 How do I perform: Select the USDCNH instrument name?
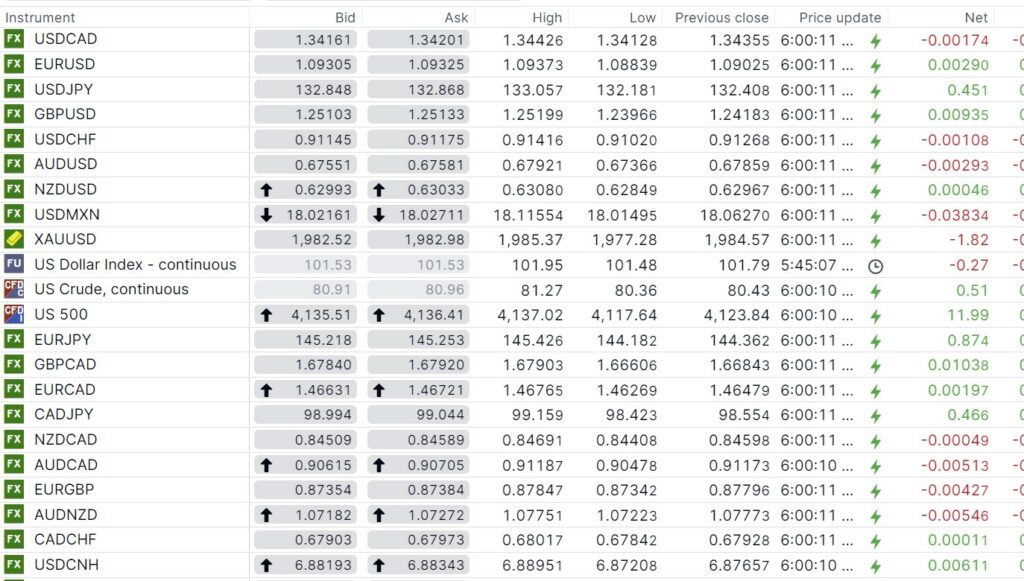[66, 564]
